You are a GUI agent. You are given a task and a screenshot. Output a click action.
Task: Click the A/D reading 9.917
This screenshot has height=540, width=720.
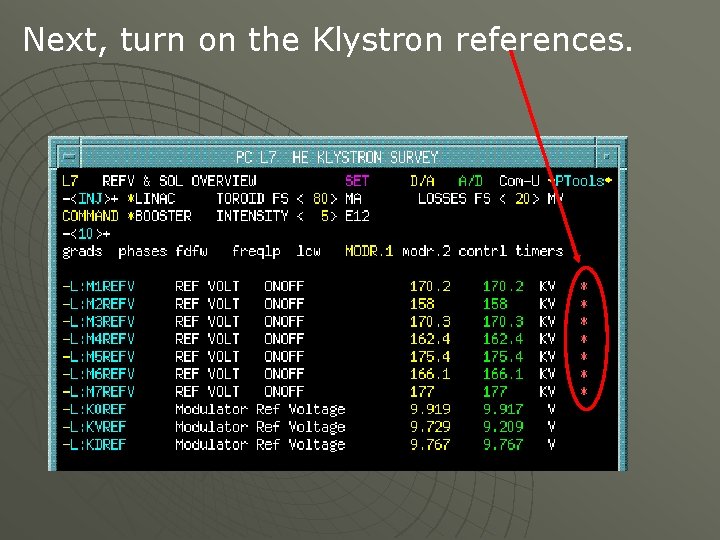(503, 409)
